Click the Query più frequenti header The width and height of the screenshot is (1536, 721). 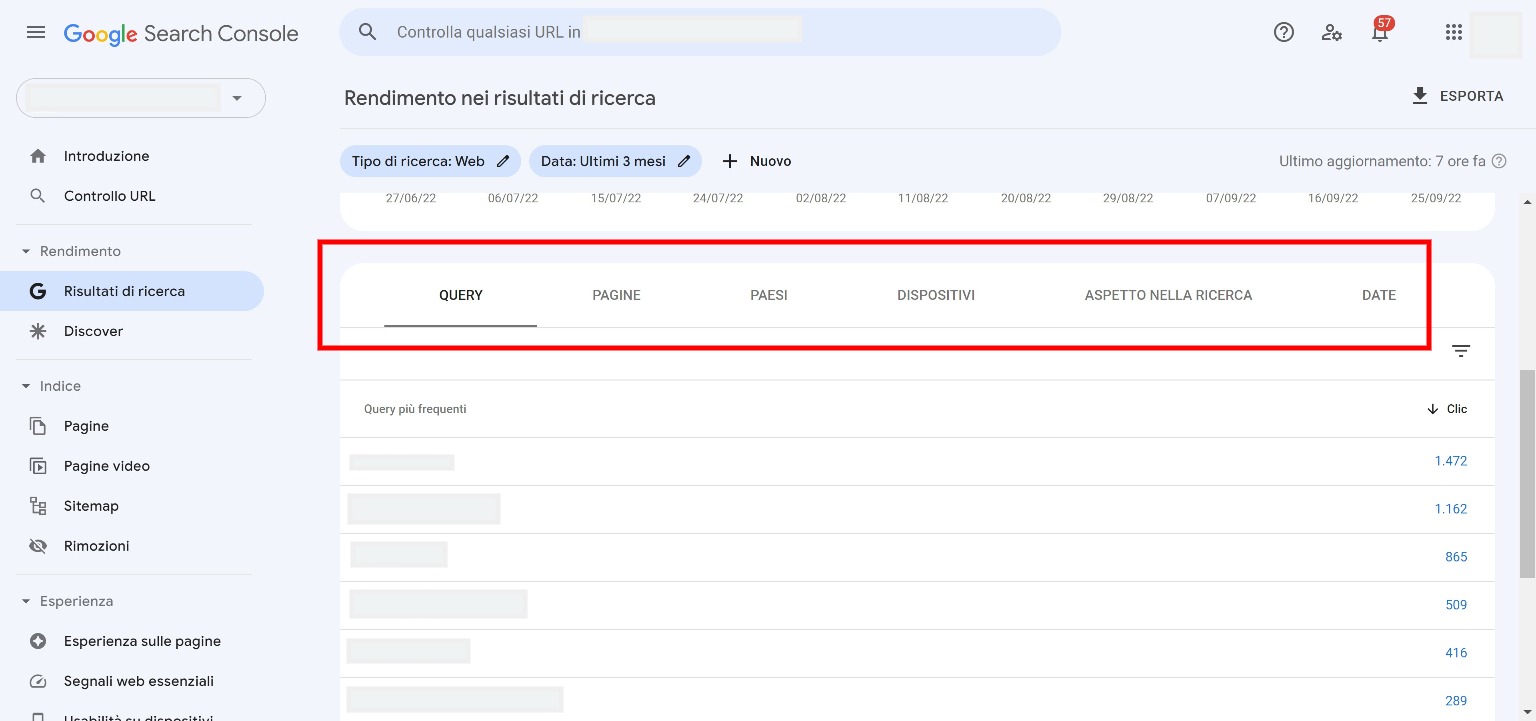[x=415, y=409]
